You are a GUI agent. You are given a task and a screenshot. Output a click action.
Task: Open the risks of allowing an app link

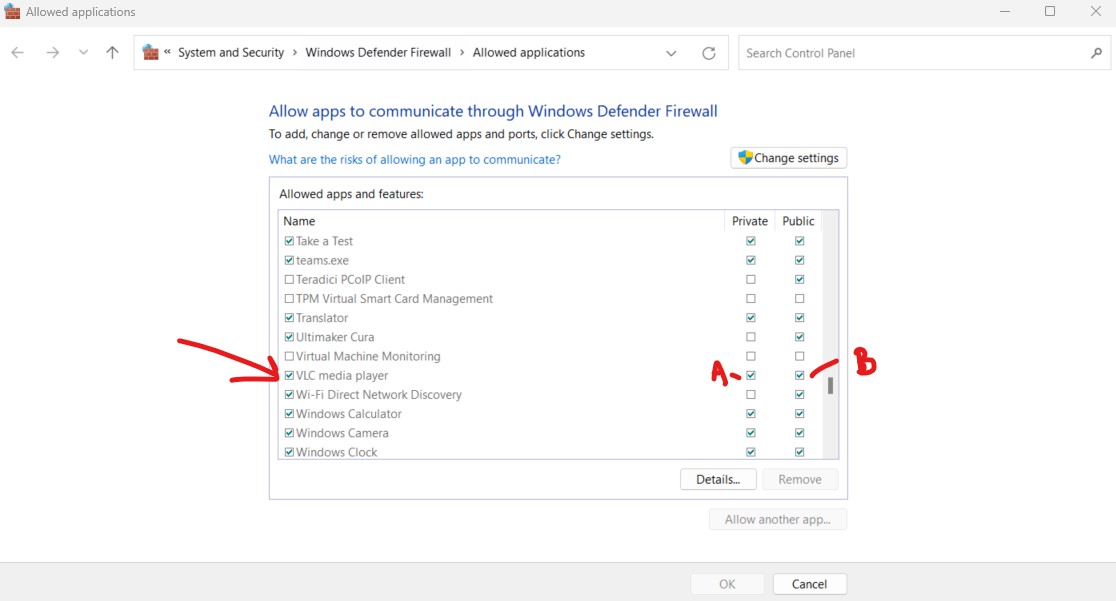pos(414,160)
